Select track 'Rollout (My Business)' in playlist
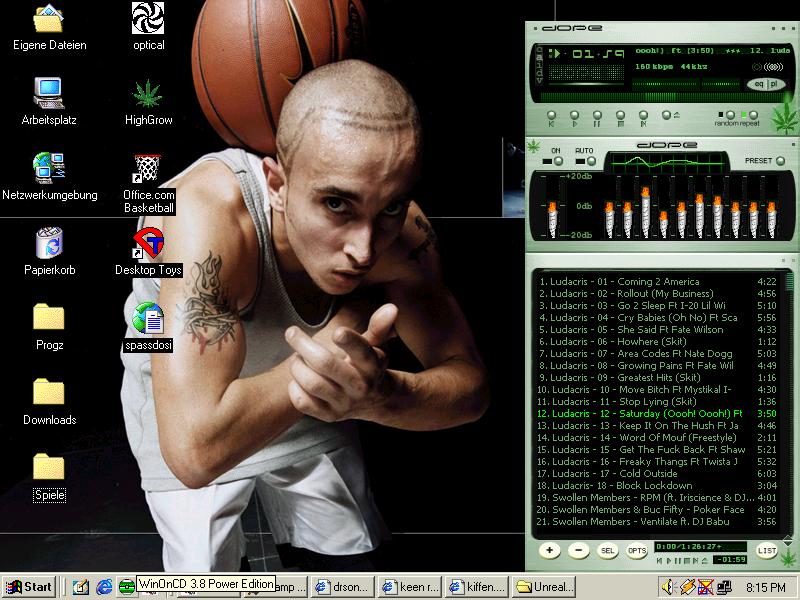 click(658, 293)
